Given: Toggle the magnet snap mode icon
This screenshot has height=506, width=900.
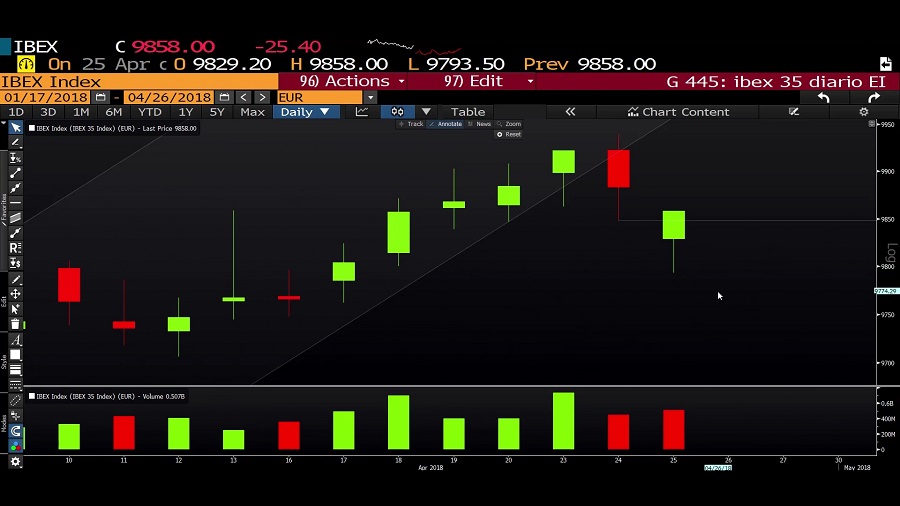Looking at the screenshot, I should [x=15, y=431].
